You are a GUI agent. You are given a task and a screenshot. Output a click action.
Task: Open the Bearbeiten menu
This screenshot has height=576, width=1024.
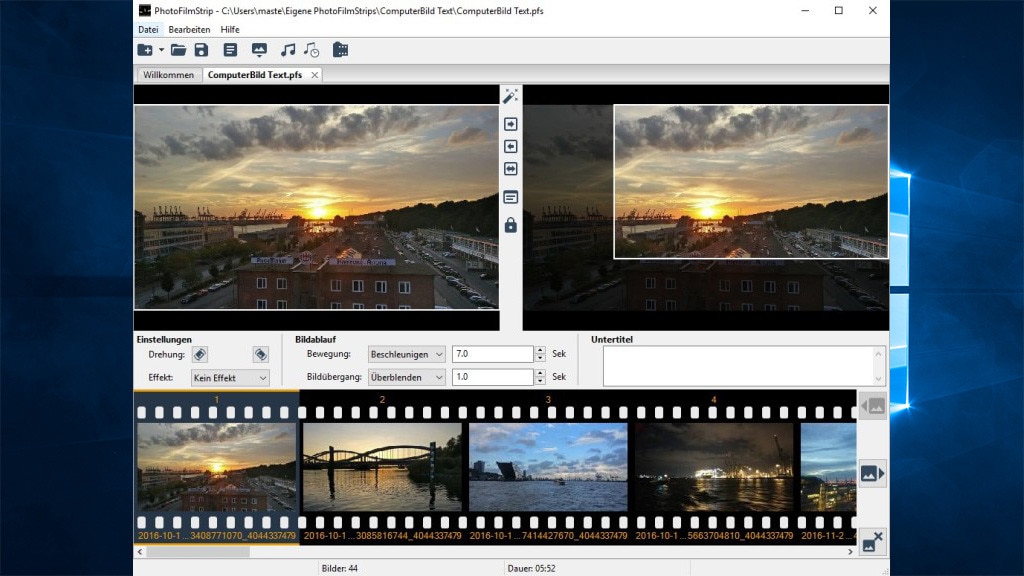click(x=189, y=29)
